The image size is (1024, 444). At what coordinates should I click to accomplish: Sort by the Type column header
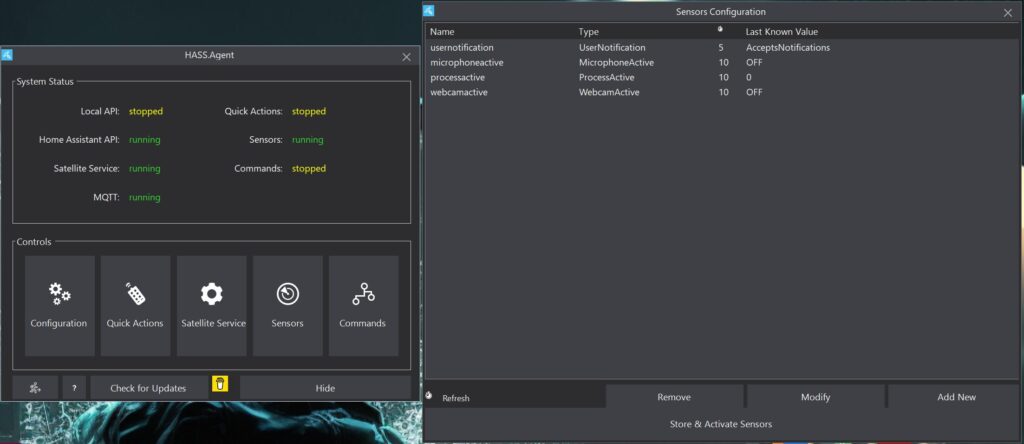click(x=588, y=31)
